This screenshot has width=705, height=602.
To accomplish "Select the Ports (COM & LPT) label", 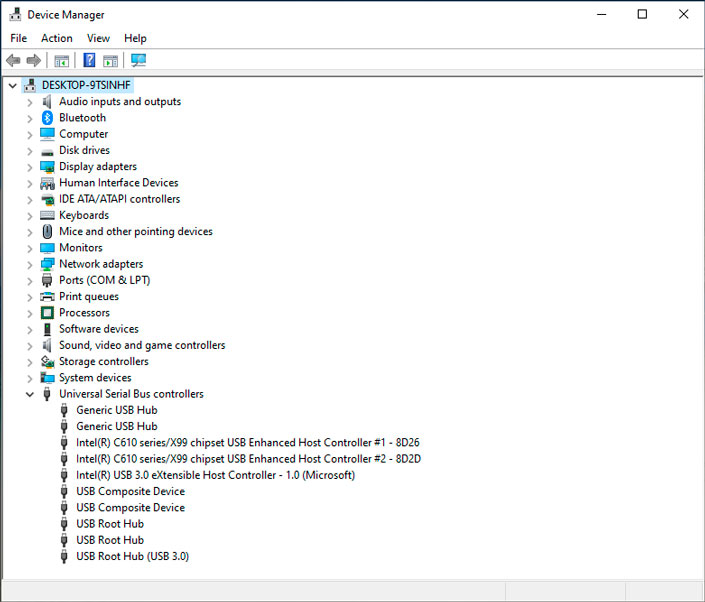I will pyautogui.click(x=104, y=280).
